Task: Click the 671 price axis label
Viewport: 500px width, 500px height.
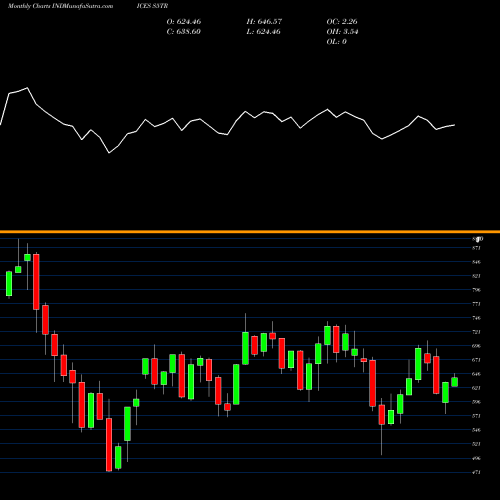Action: pyautogui.click(x=476, y=360)
